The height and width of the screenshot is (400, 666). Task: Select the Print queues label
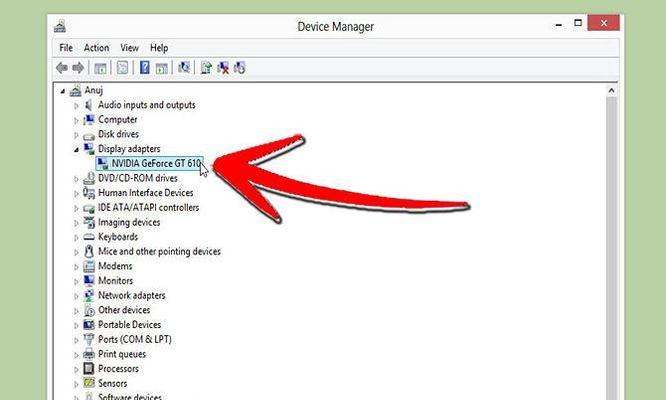coord(122,354)
